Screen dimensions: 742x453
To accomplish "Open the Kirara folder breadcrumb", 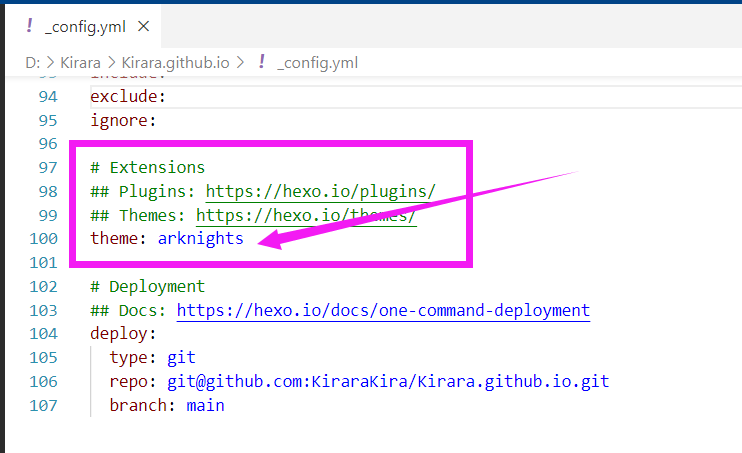I will 80,63.
